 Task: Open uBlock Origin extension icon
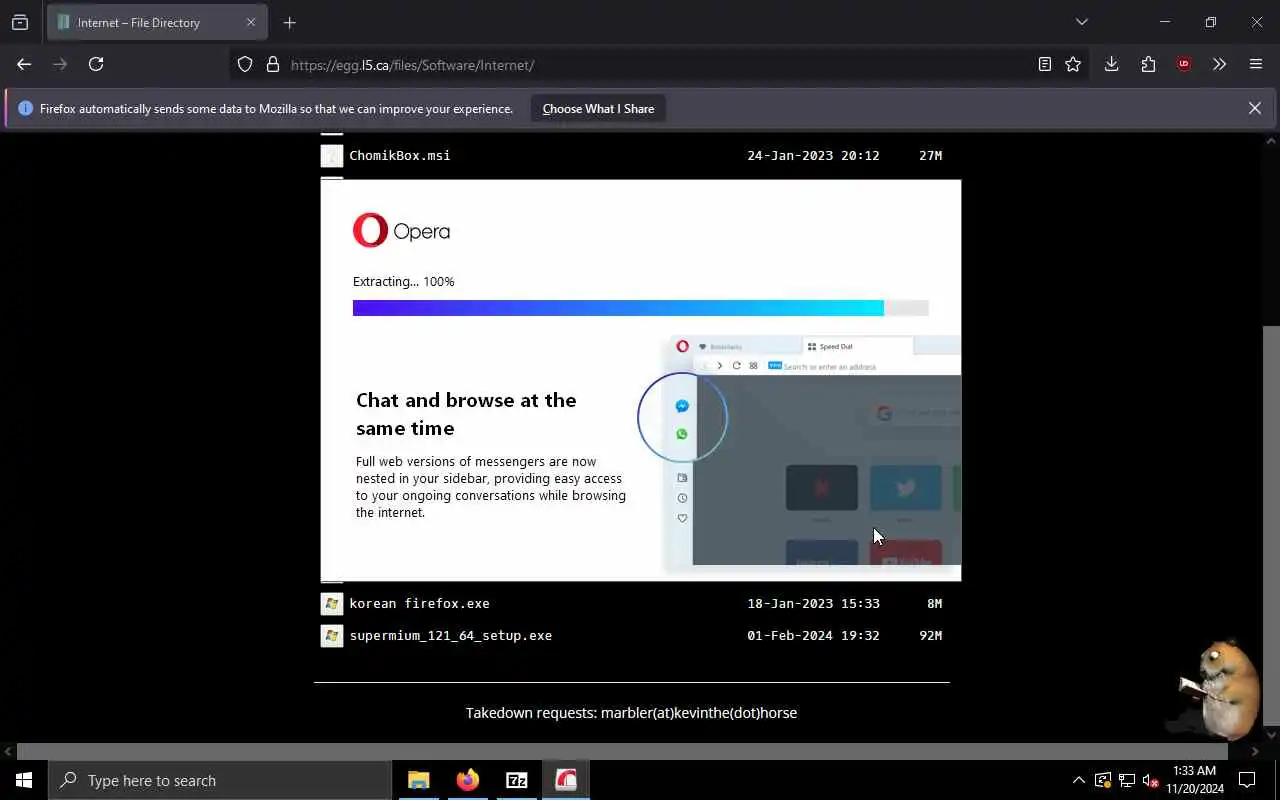[x=1184, y=64]
